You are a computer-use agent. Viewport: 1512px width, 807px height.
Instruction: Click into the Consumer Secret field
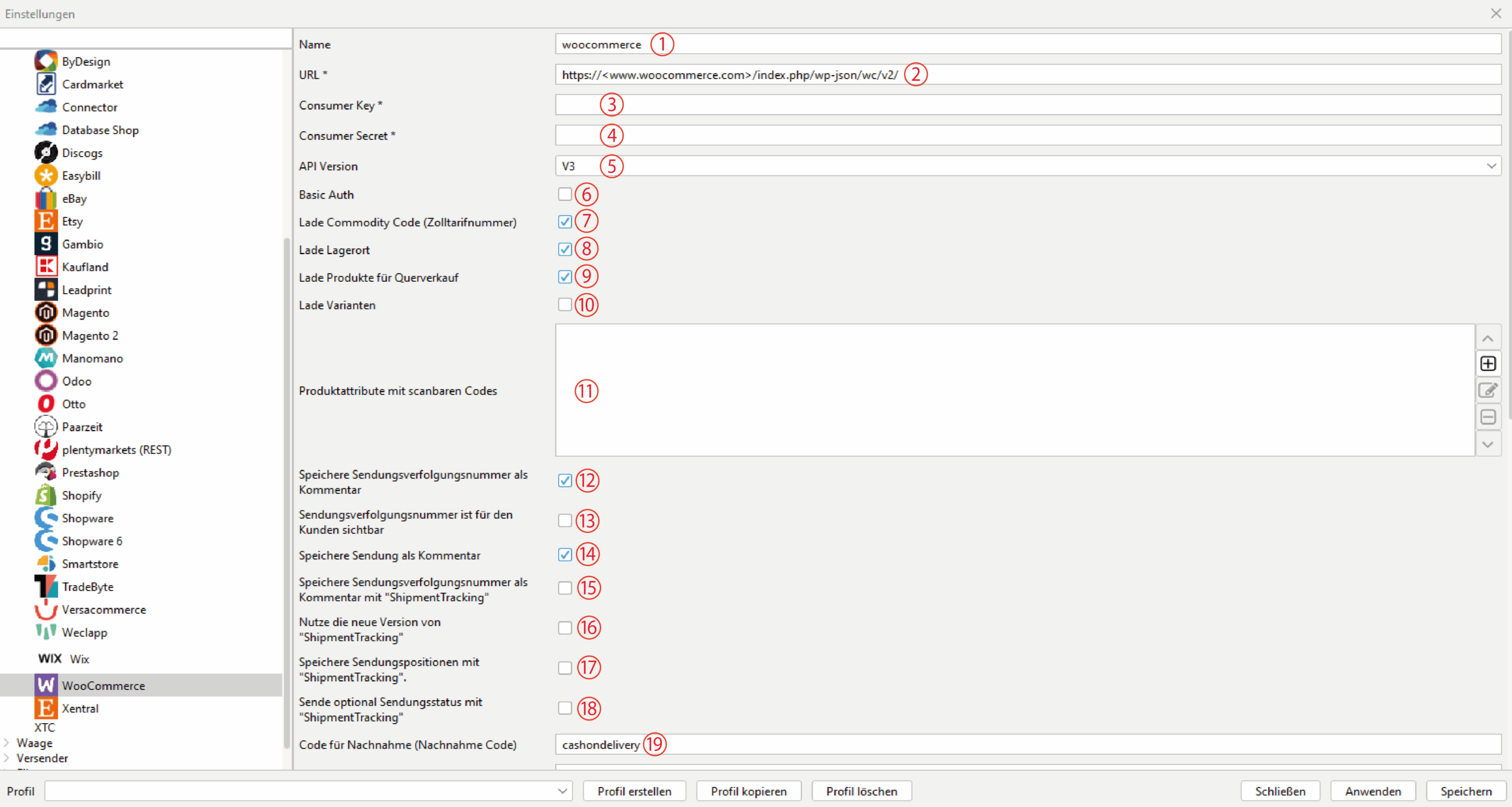pos(1028,135)
